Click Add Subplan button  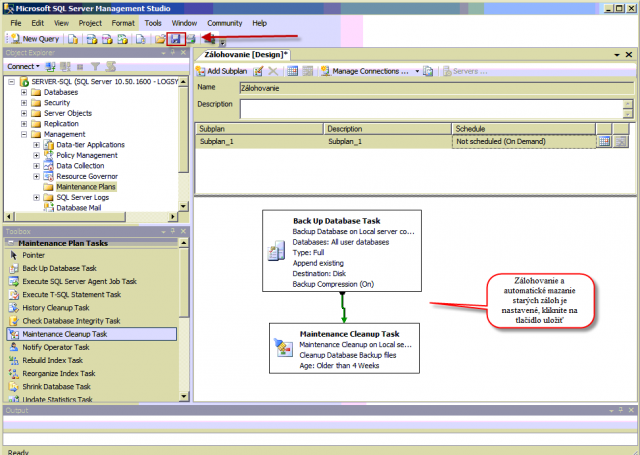[x=222, y=71]
